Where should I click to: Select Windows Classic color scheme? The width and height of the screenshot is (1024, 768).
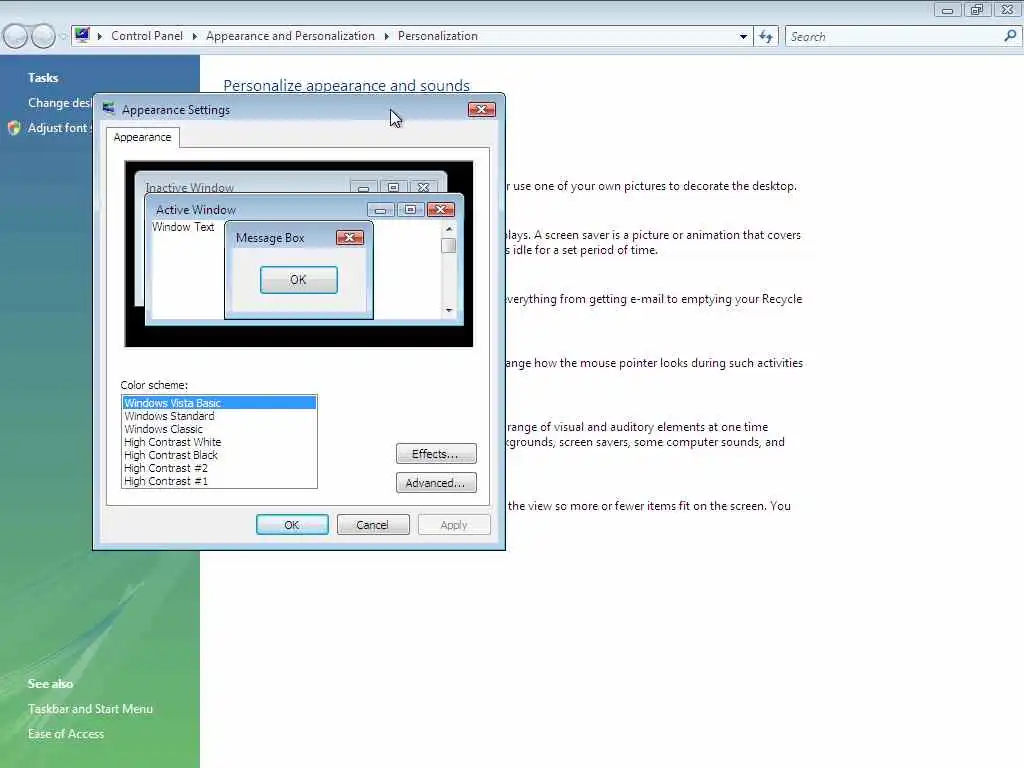tap(219, 429)
